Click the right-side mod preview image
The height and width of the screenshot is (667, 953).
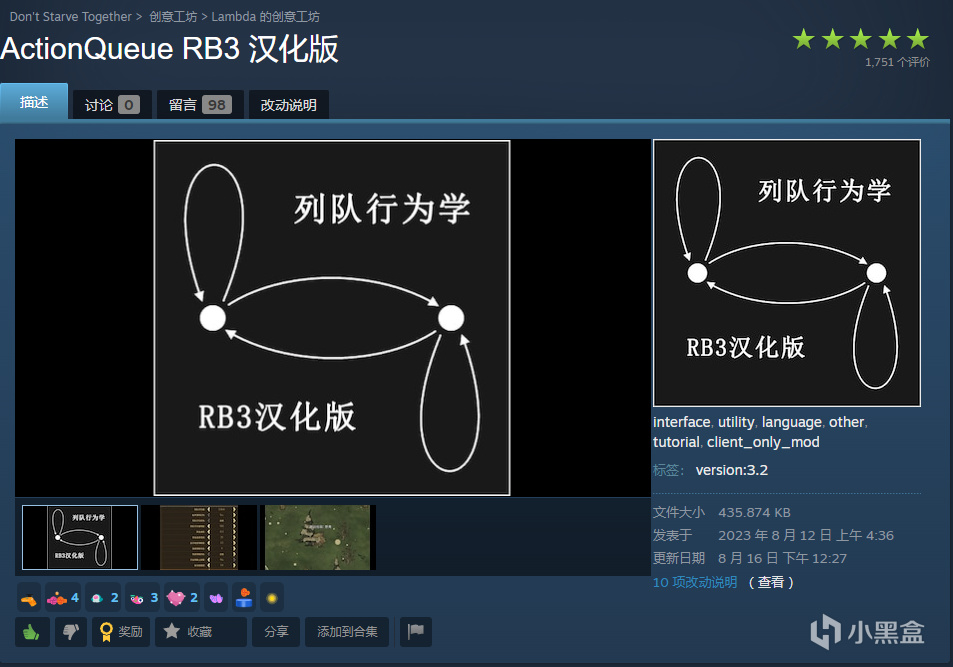pos(786,273)
